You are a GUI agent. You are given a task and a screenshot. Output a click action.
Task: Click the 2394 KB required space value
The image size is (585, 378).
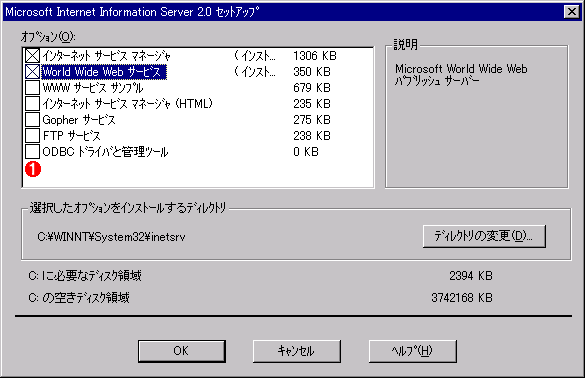471,276
